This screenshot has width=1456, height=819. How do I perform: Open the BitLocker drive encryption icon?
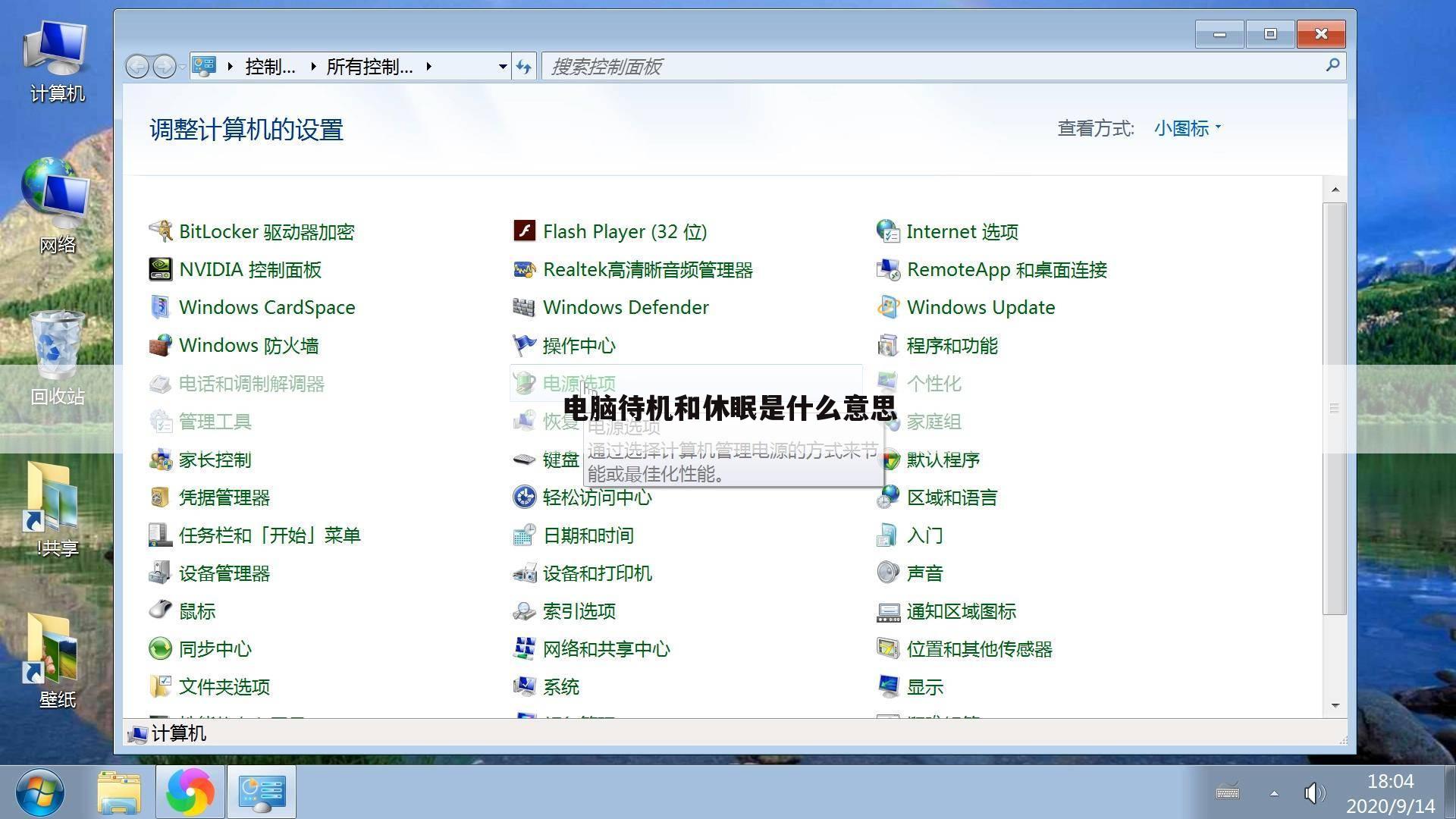[160, 231]
